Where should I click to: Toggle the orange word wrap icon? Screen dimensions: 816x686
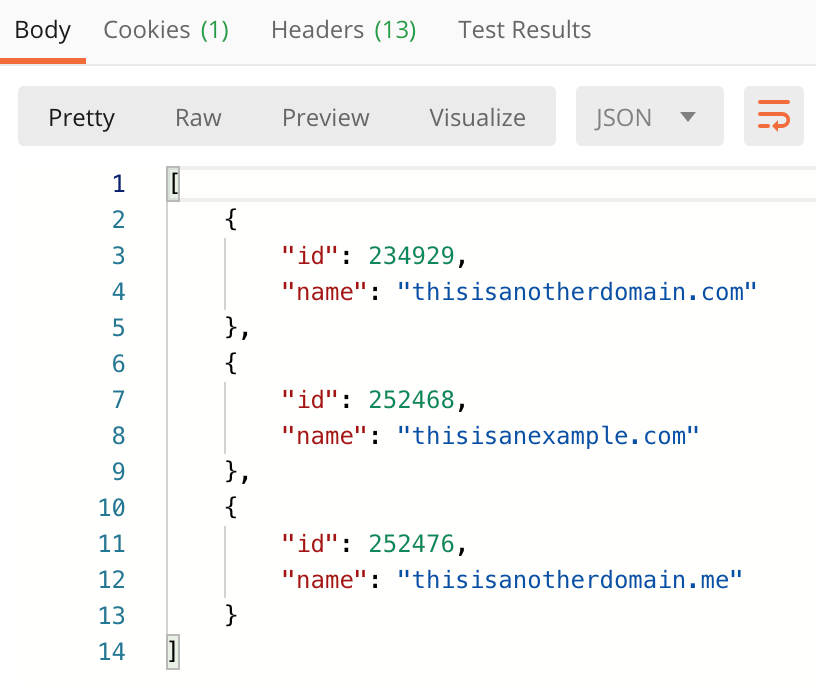773,116
